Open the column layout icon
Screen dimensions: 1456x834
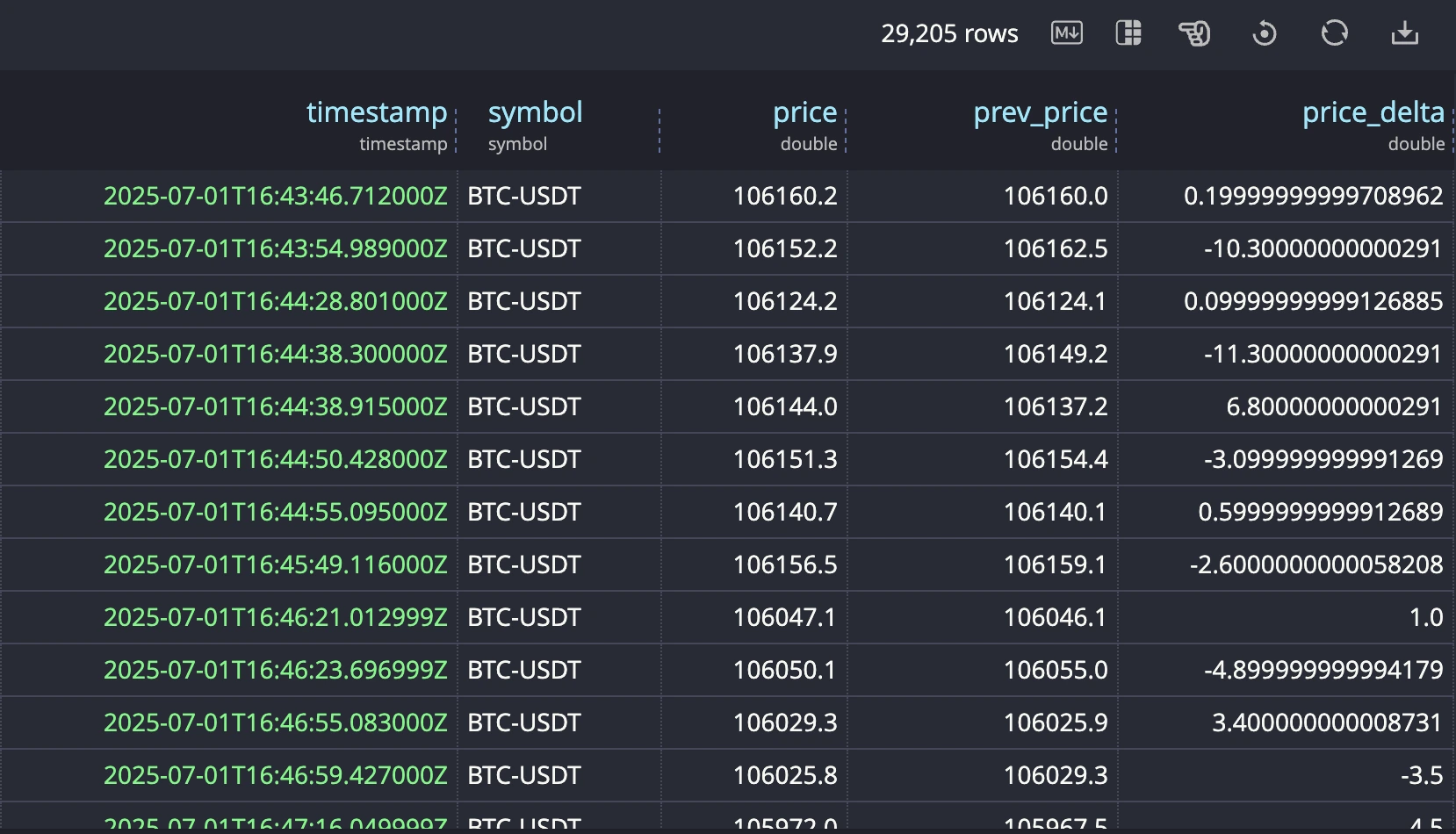pyautogui.click(x=1128, y=33)
